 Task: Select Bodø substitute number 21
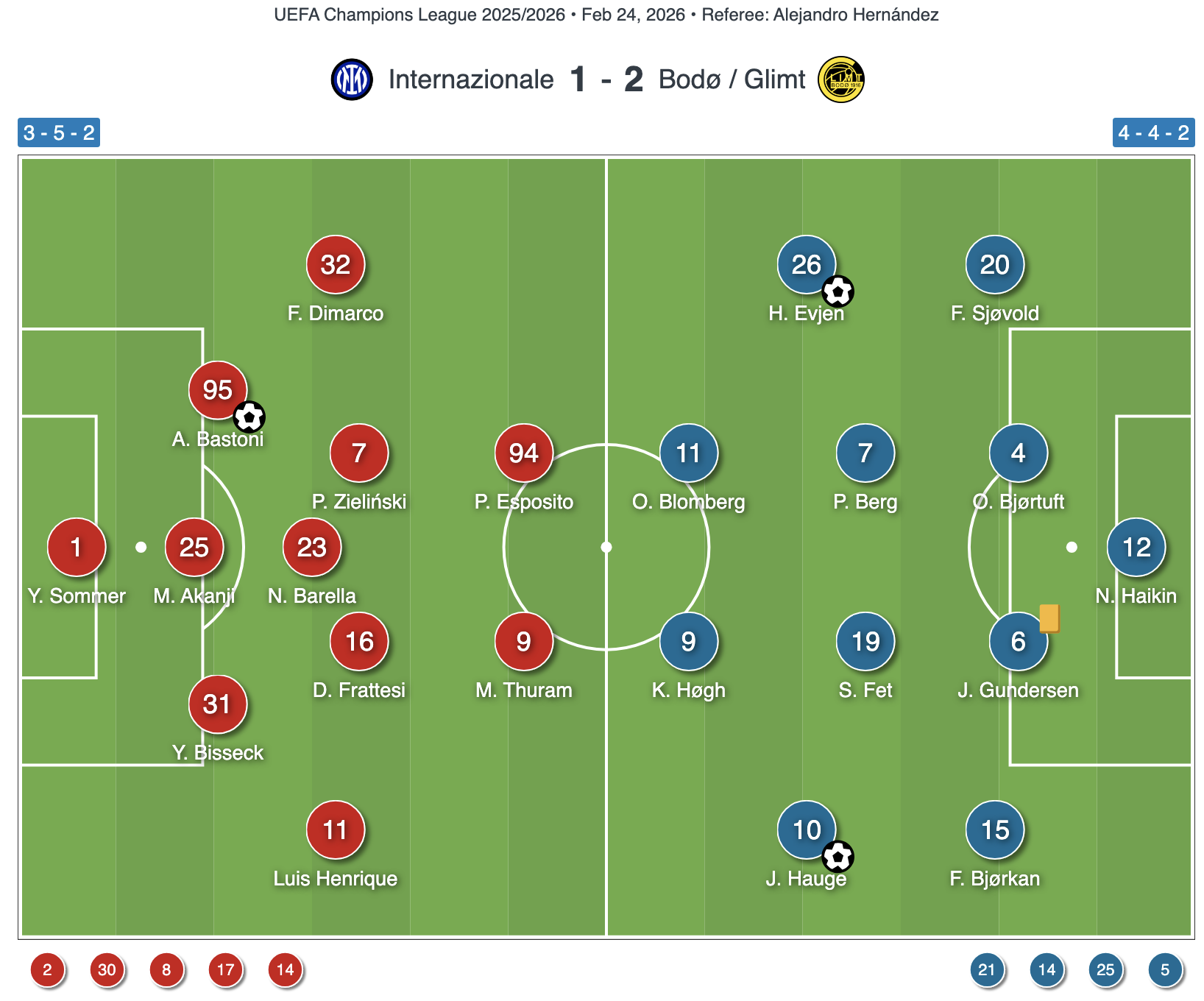coord(987,969)
